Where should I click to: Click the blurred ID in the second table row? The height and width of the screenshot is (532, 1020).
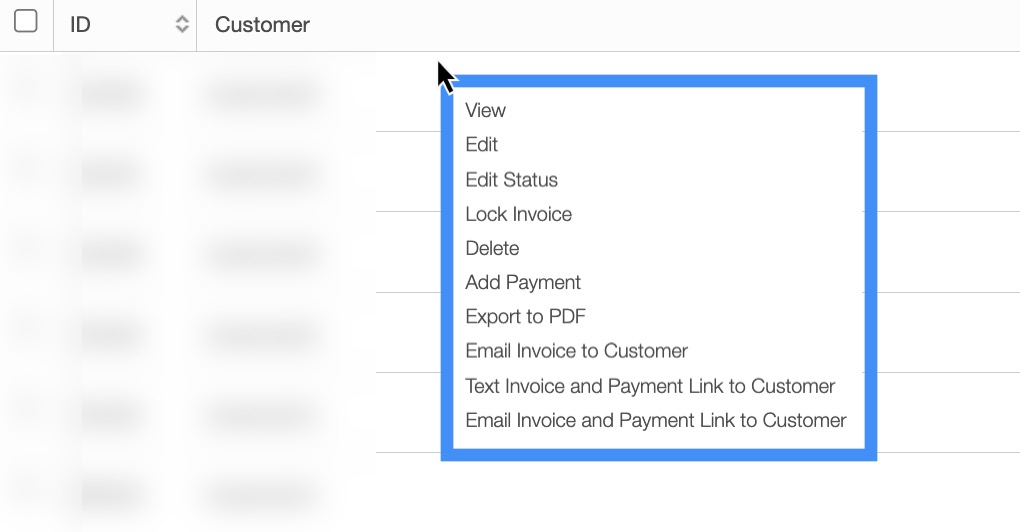(111, 175)
